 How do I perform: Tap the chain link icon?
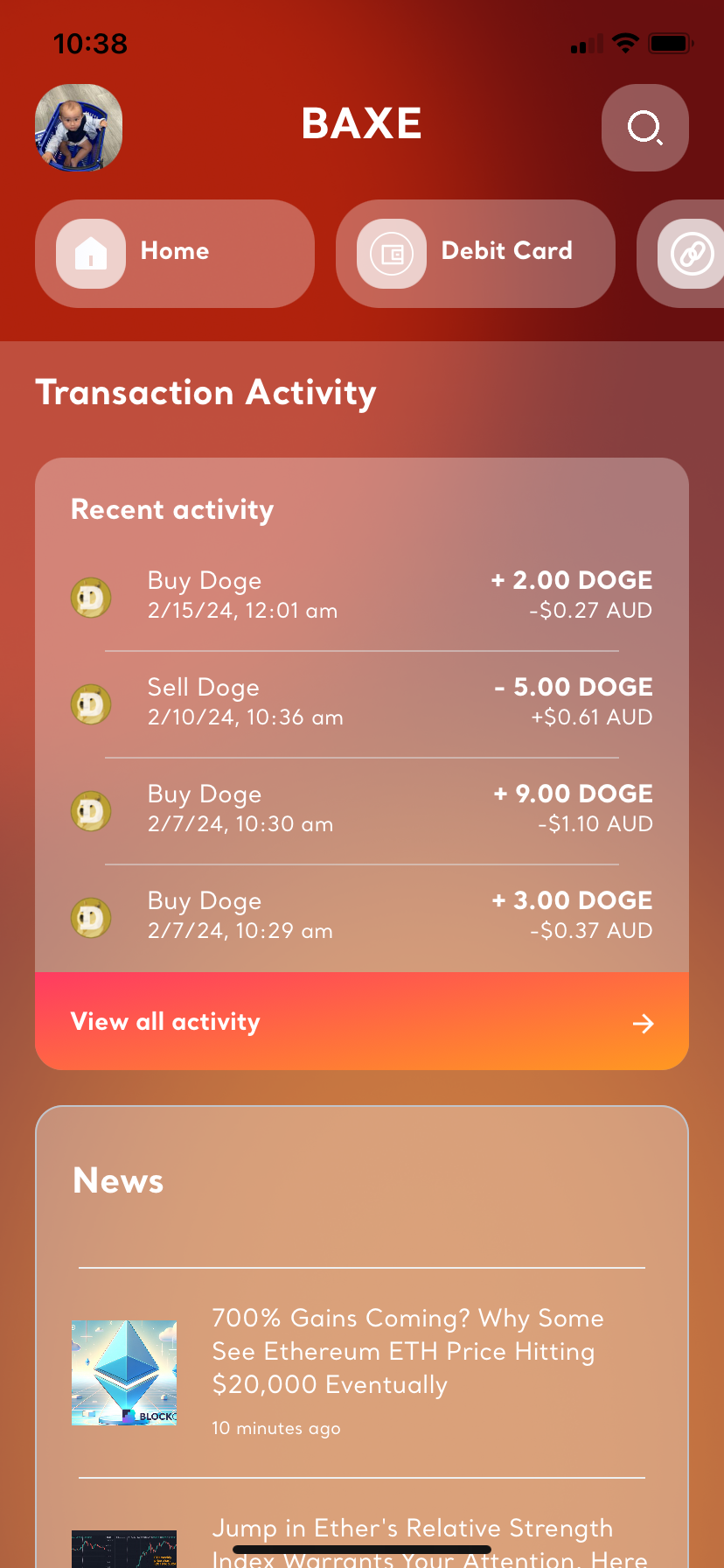point(692,254)
